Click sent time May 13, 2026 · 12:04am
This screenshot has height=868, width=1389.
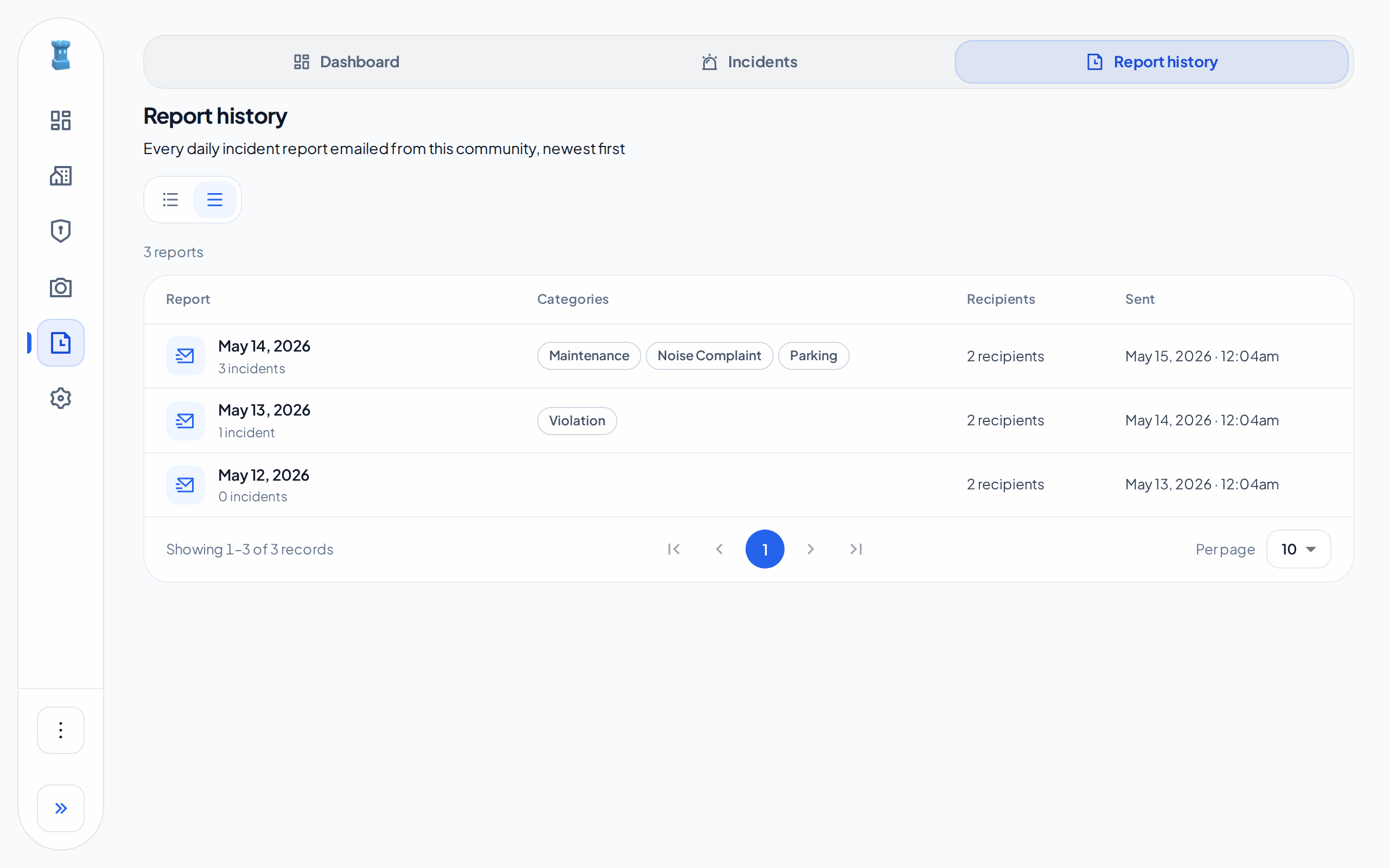[x=1202, y=484]
